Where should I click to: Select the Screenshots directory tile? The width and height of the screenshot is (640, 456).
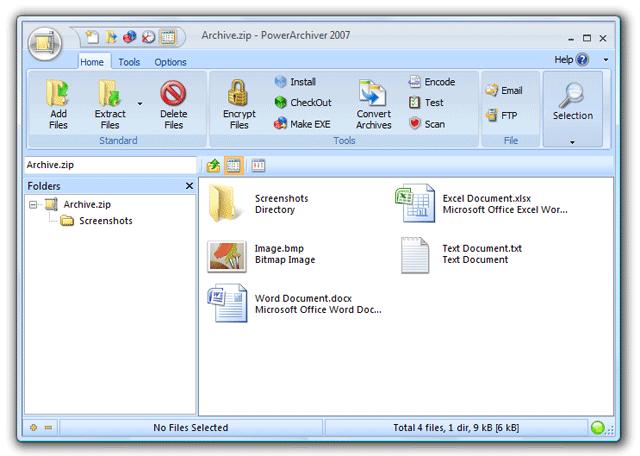coord(259,203)
